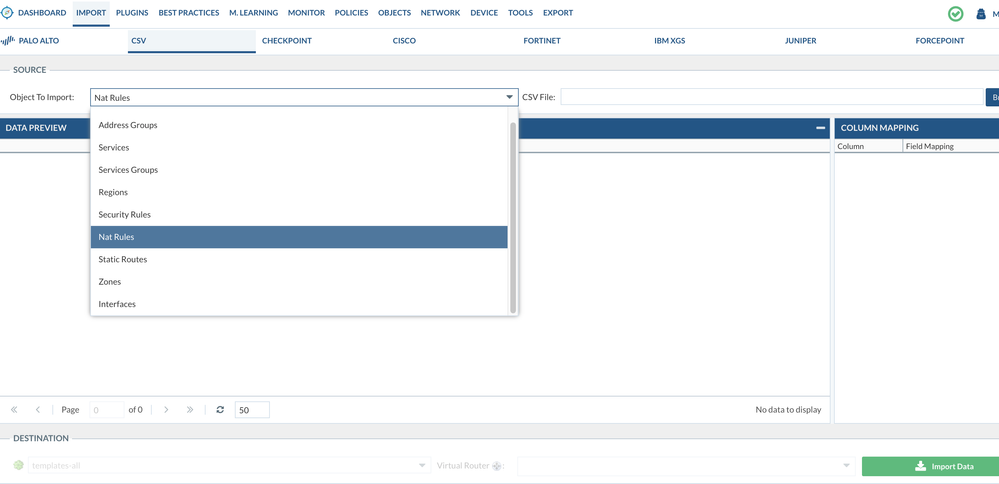
Task: Click the Import Data button
Action: tap(930, 466)
